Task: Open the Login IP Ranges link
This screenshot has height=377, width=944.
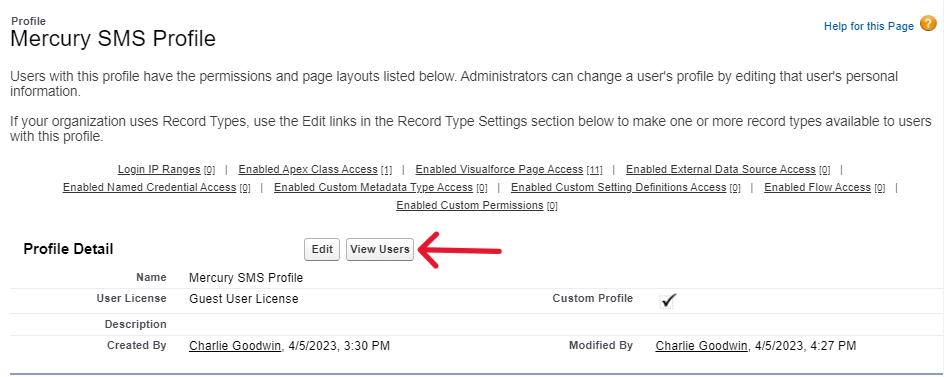Action: pos(159,169)
